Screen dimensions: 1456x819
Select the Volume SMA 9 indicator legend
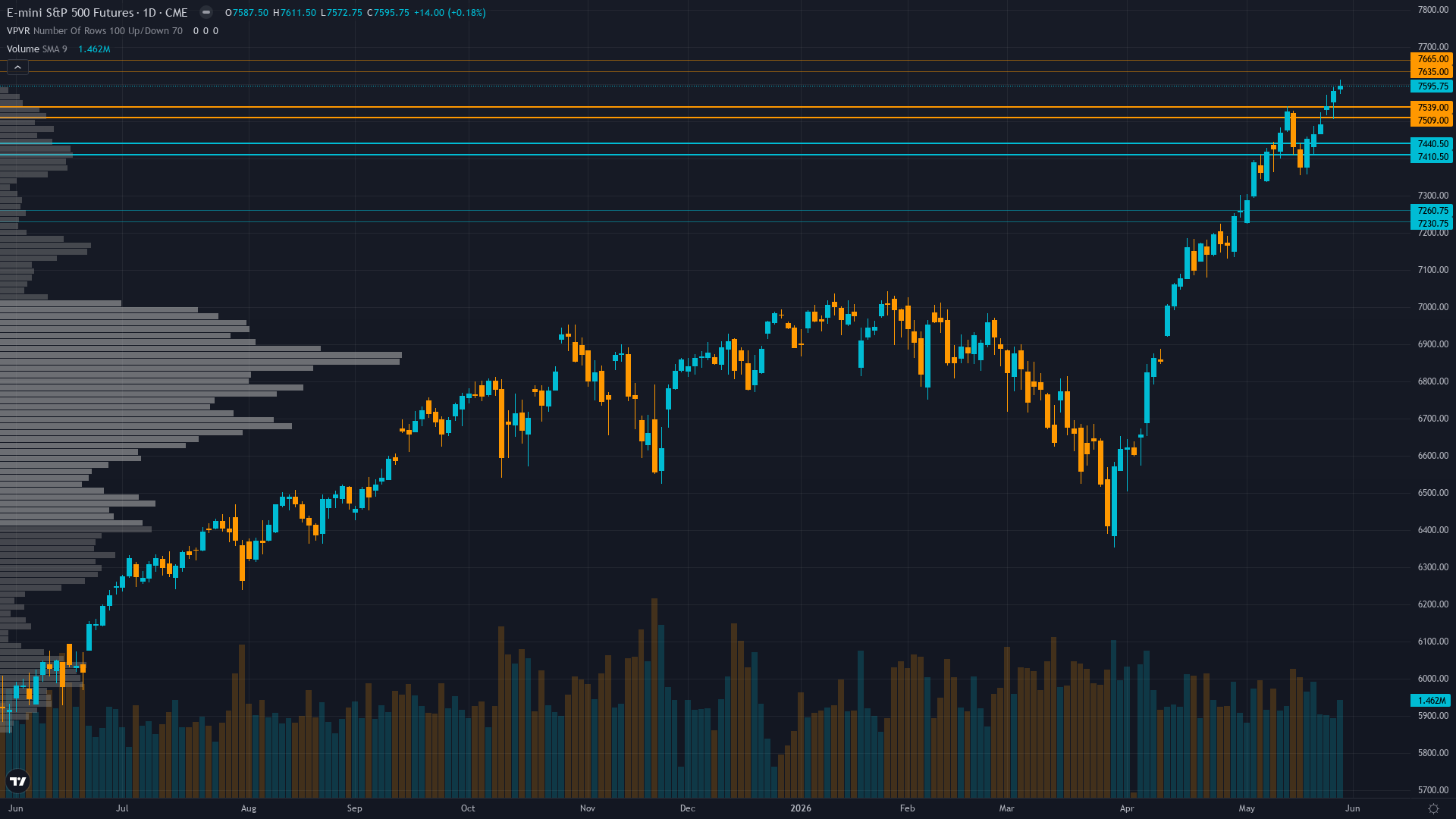click(x=37, y=49)
